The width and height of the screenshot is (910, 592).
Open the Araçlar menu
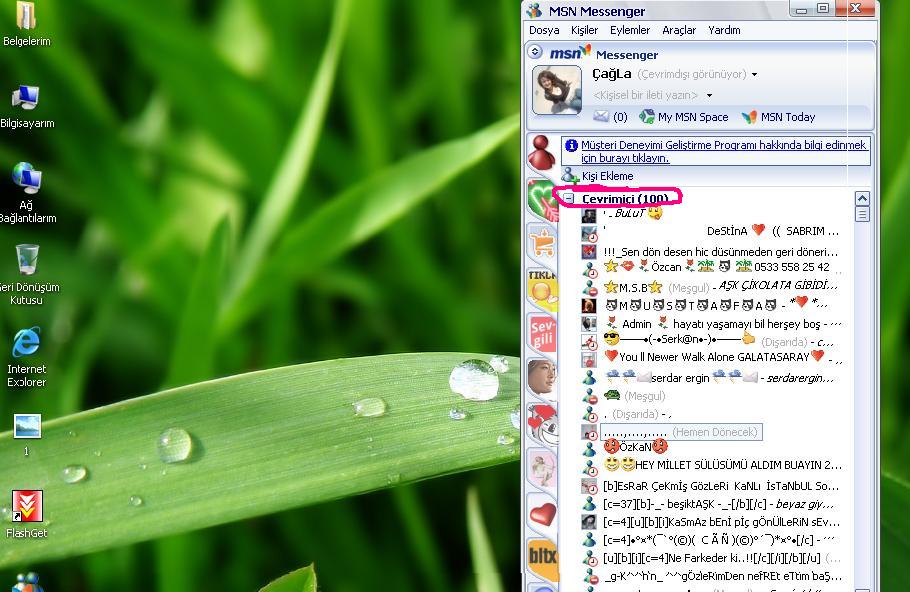(x=678, y=30)
